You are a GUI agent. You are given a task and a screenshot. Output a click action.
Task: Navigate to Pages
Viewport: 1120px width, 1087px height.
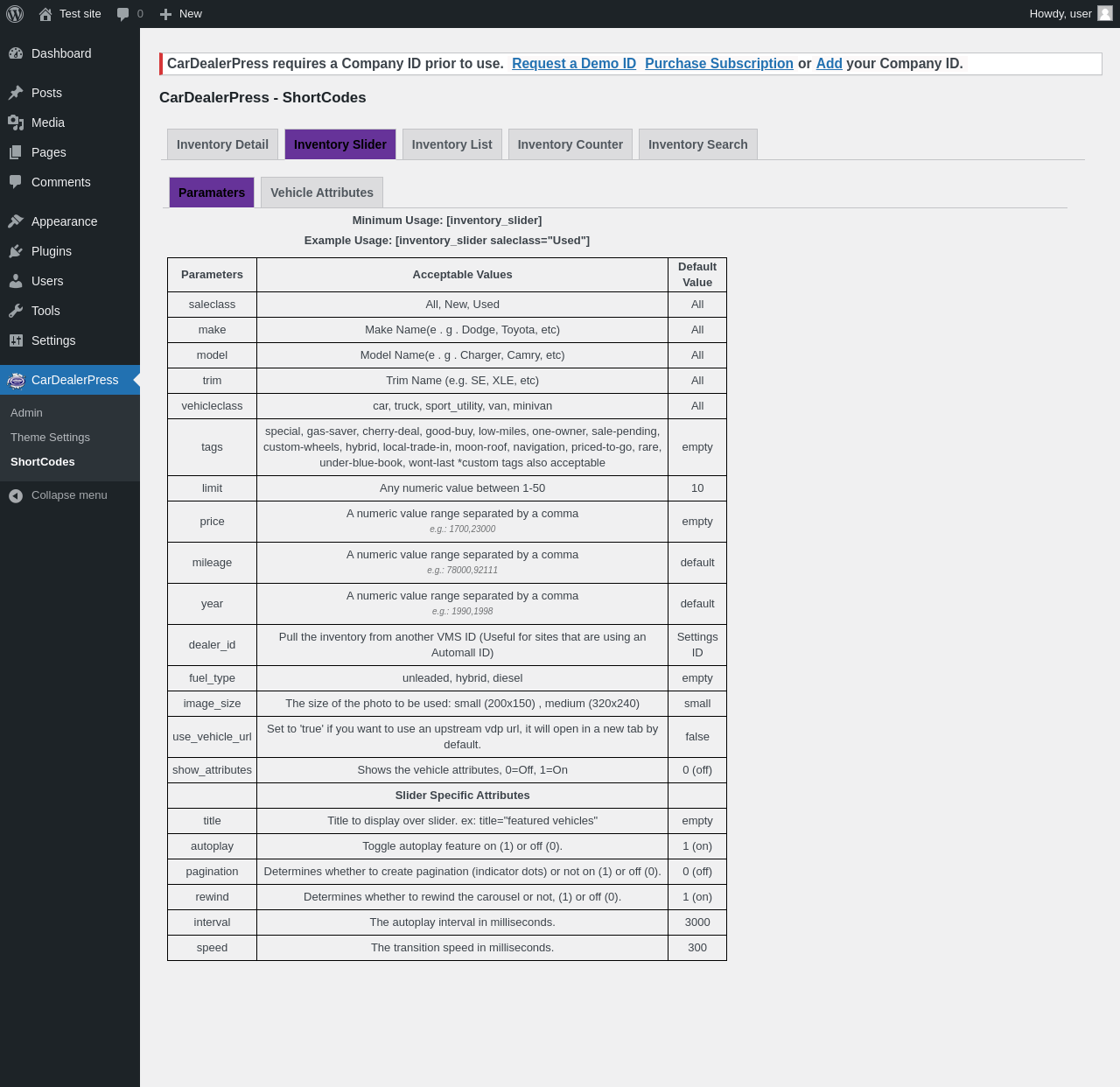pos(49,152)
